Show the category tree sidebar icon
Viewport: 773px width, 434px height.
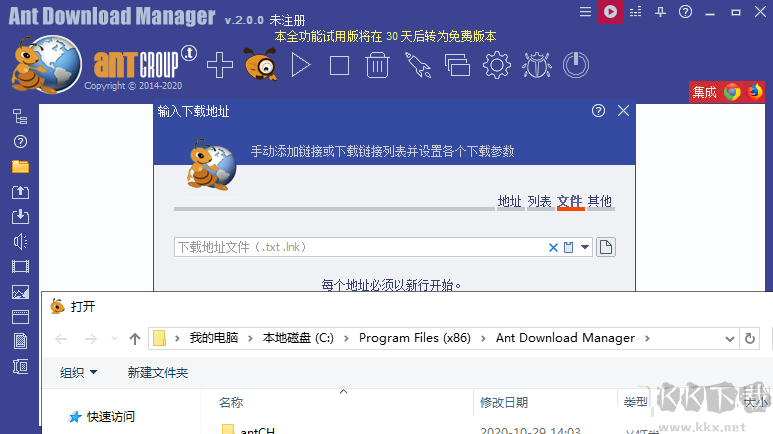[20, 117]
